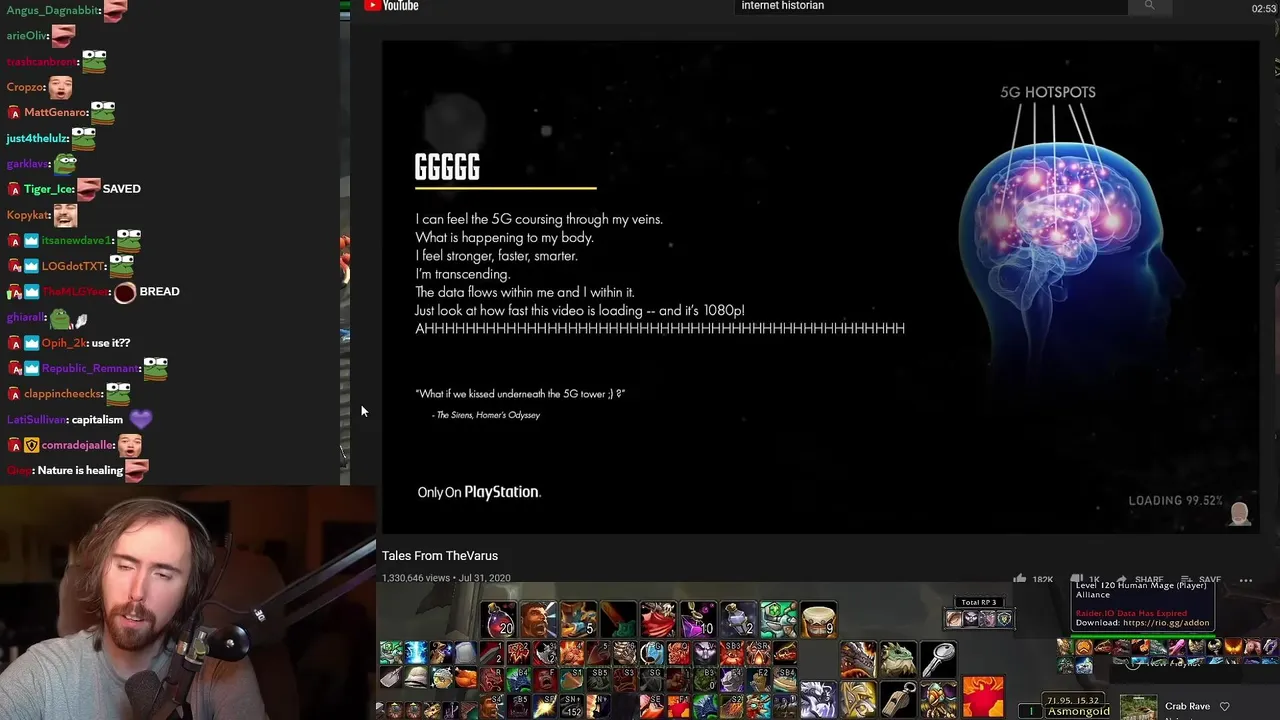Click chat username just4thelulz

click(37, 138)
